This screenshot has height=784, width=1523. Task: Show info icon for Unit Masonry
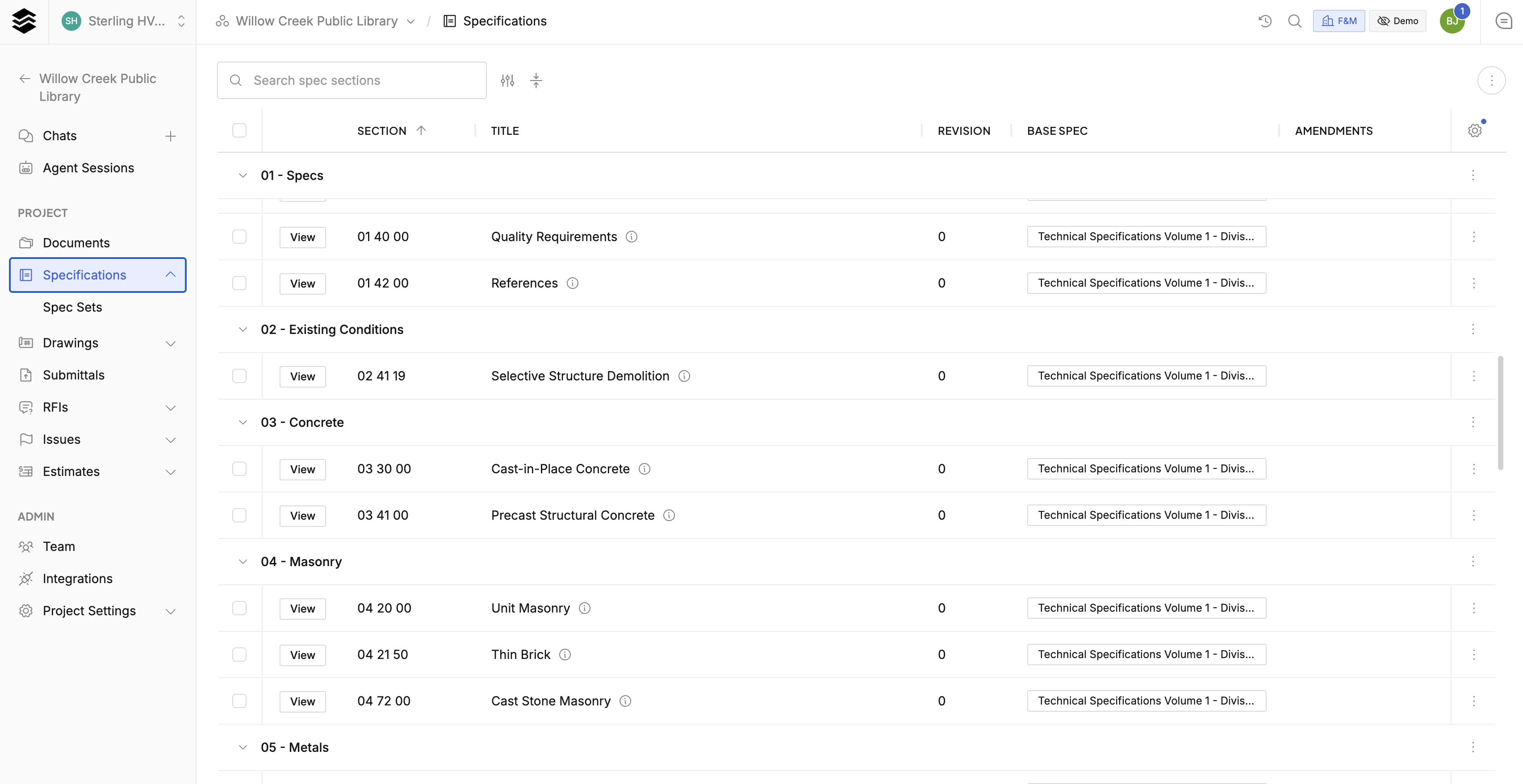pyautogui.click(x=584, y=609)
